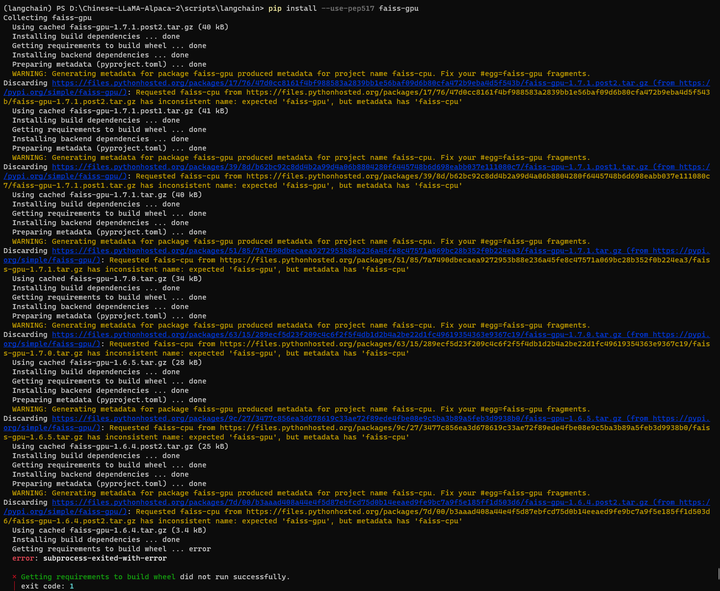Click 'Using cached faiss-gpu-1.6.5.tar.gz (28 kB)'
Viewport: 720px width, 591px height.
(107, 363)
